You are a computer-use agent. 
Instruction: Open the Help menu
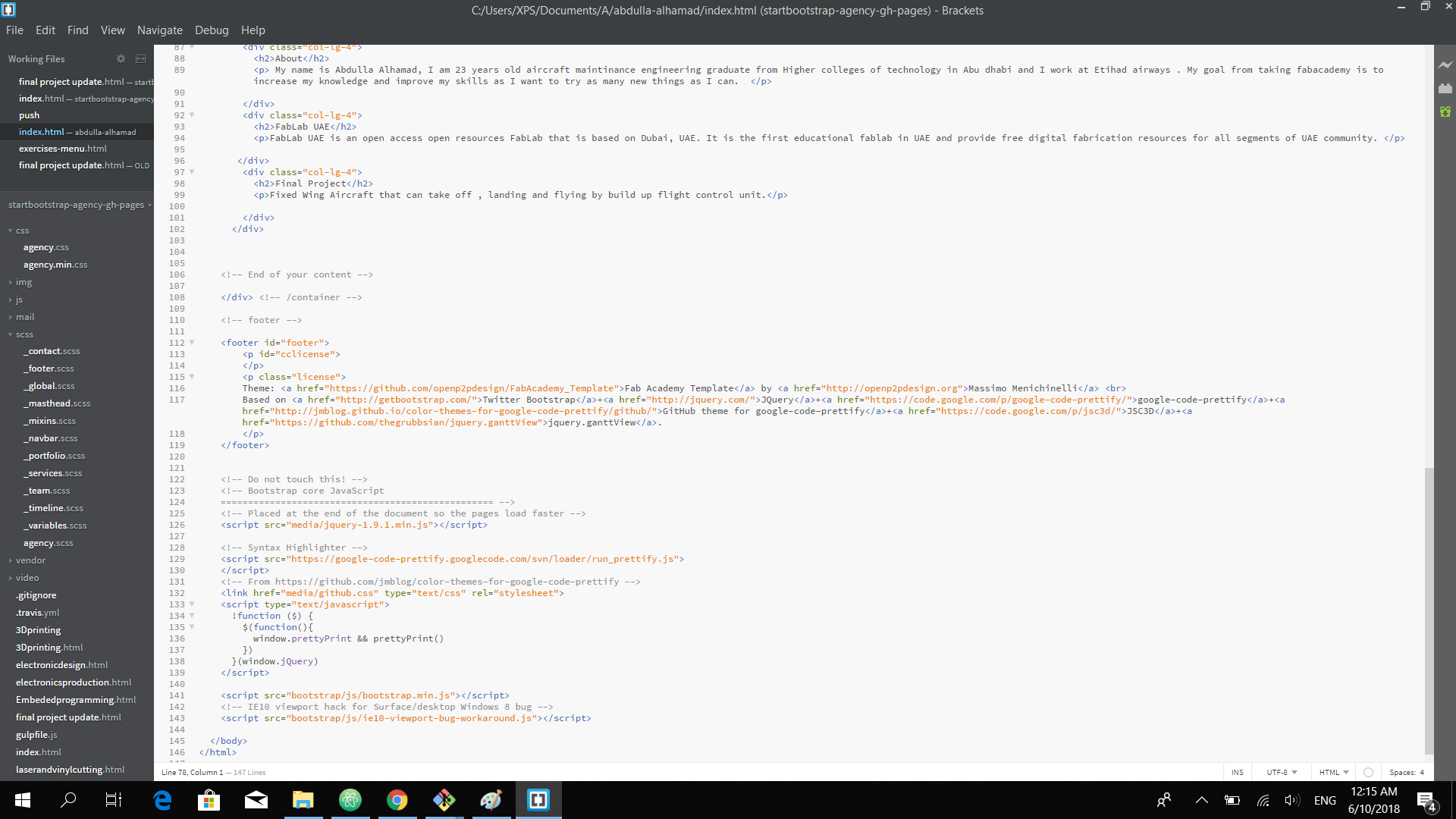click(253, 30)
